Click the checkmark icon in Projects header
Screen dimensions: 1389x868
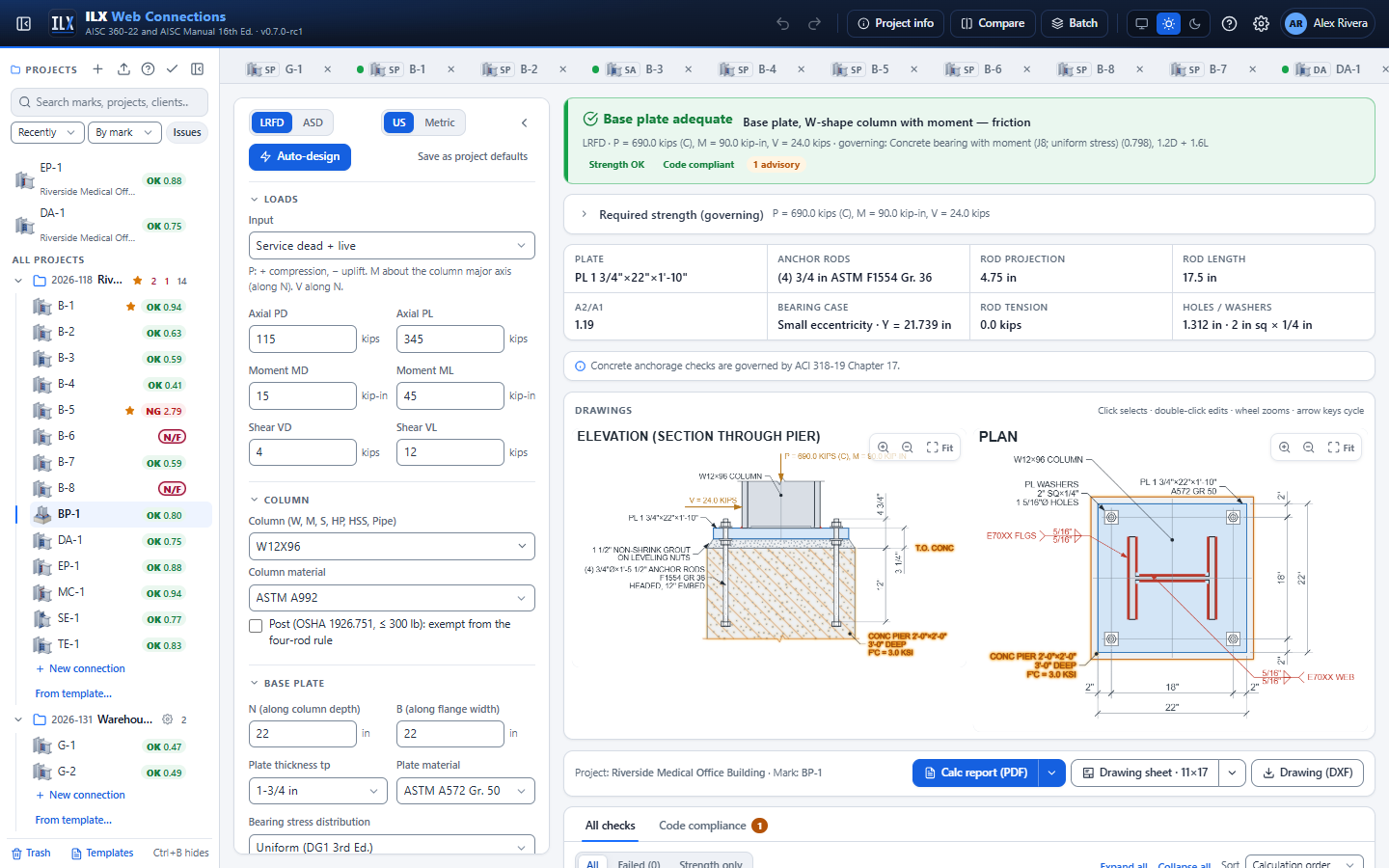(x=172, y=69)
